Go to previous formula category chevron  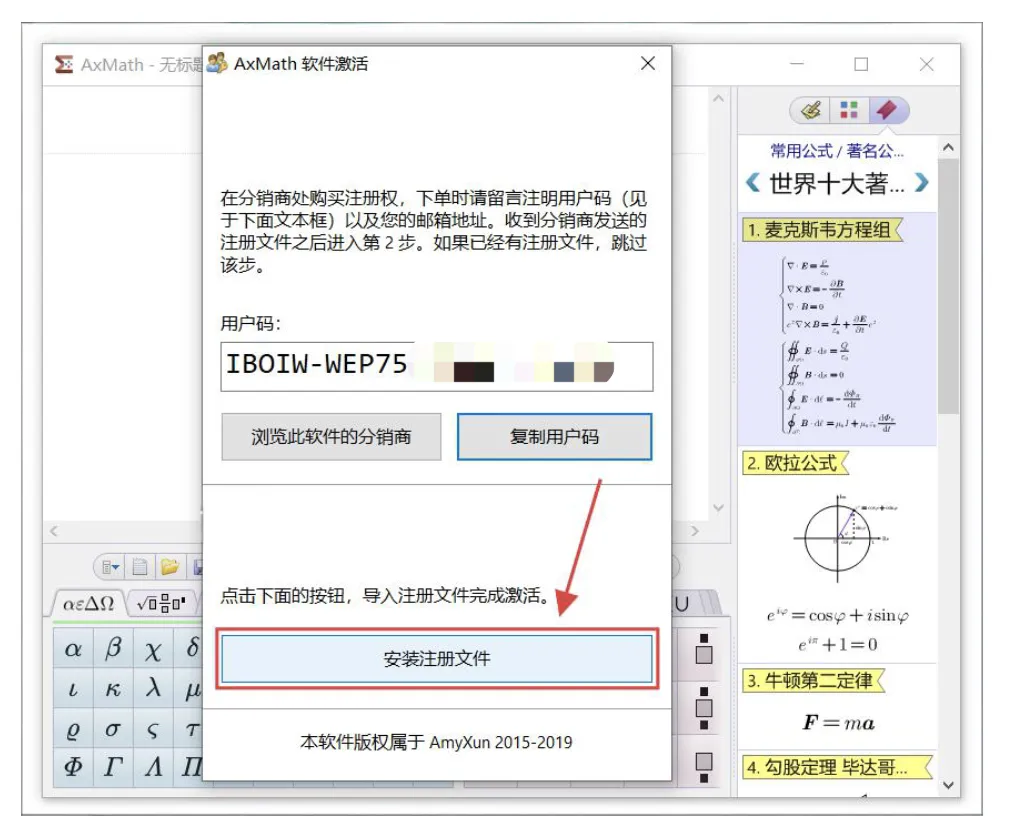tap(753, 183)
